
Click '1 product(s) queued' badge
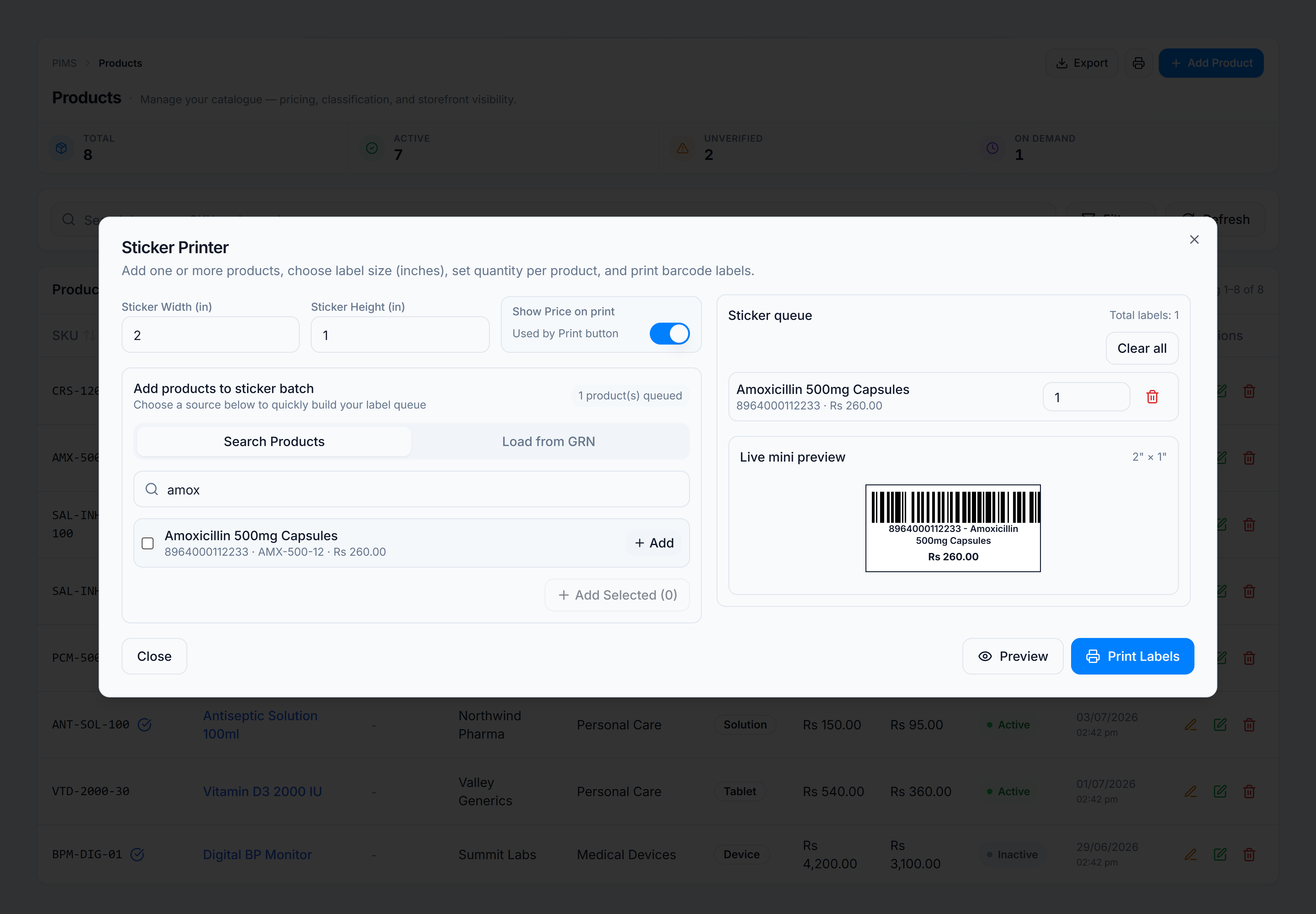point(630,396)
